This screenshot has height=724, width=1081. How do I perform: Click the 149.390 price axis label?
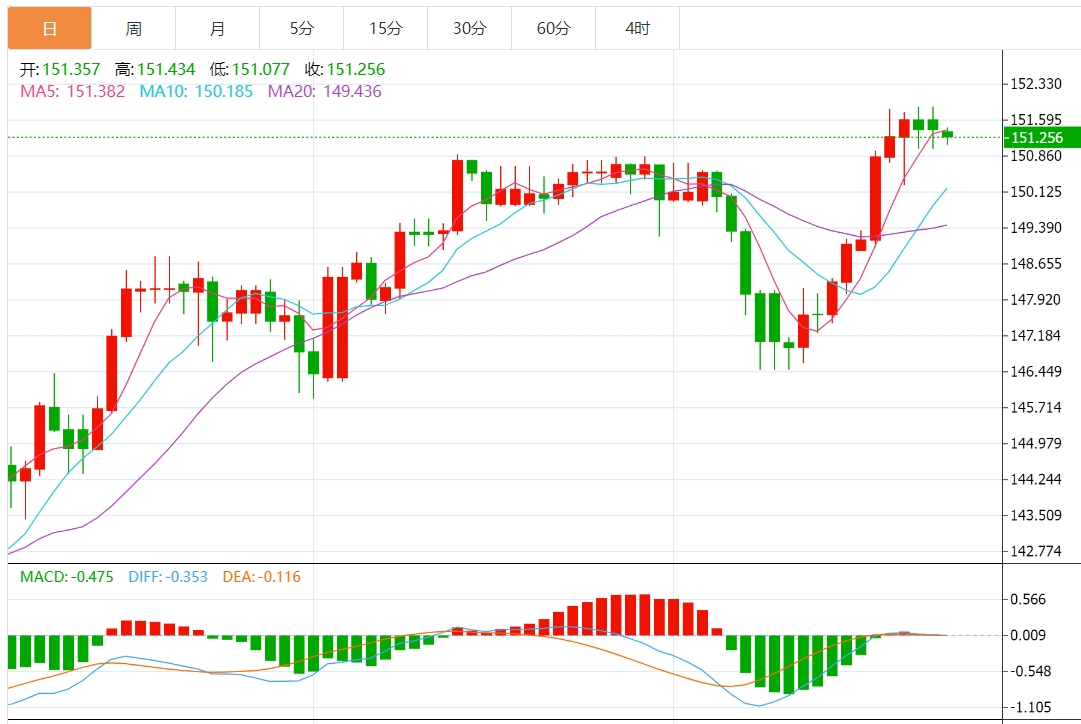pyautogui.click(x=1036, y=228)
